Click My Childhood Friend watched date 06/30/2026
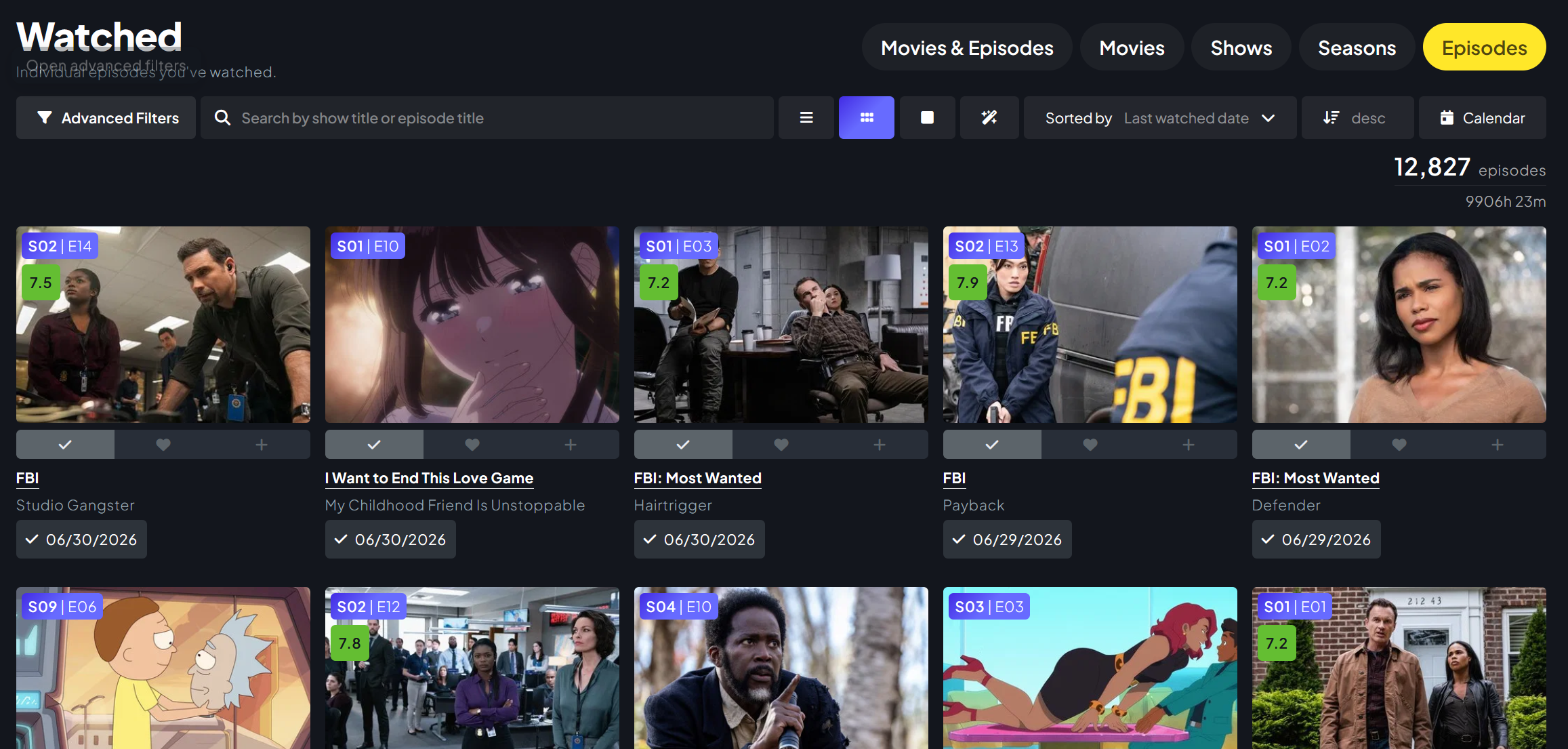 [x=390, y=540]
